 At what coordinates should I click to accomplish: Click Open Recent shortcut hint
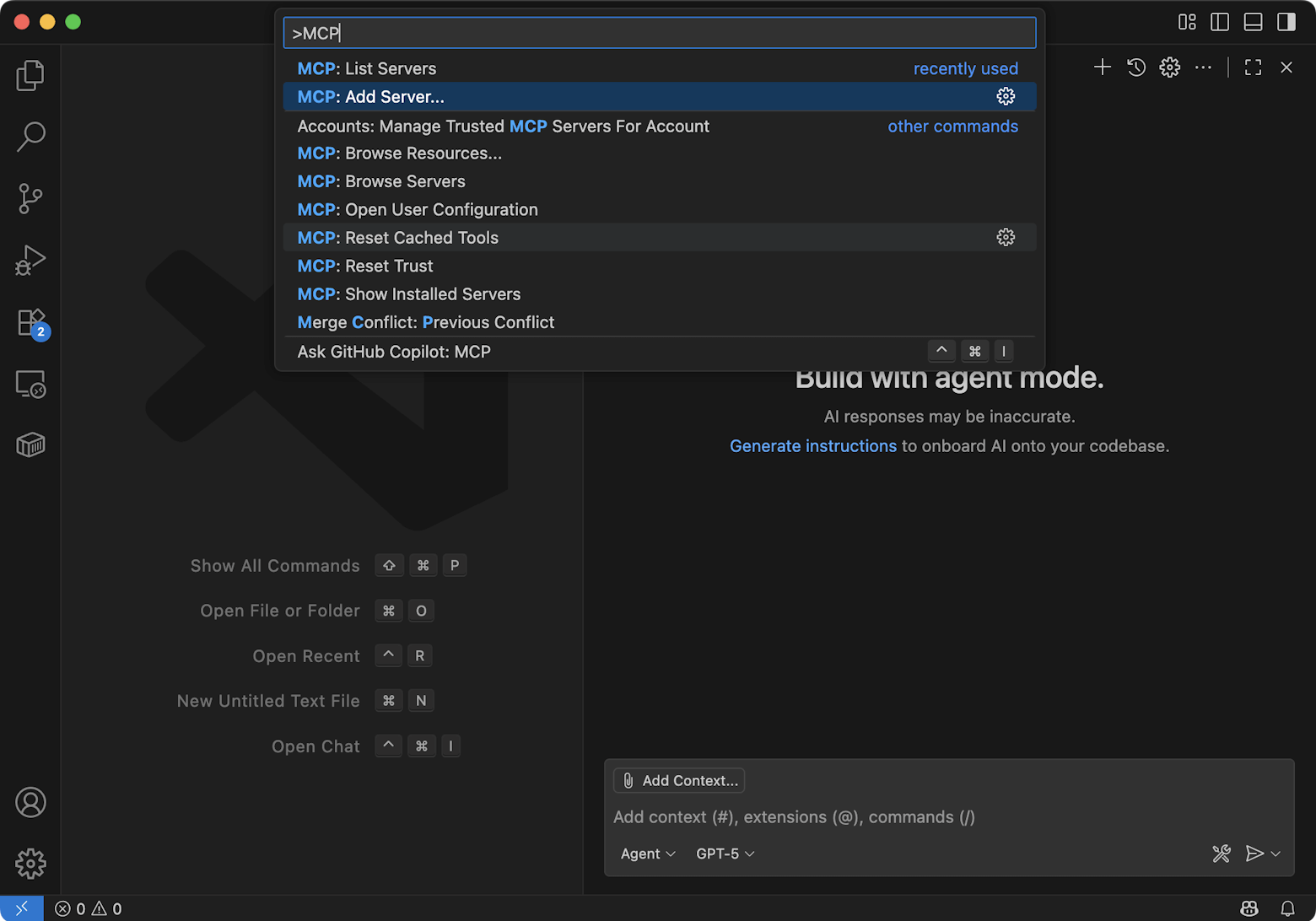[342, 656]
